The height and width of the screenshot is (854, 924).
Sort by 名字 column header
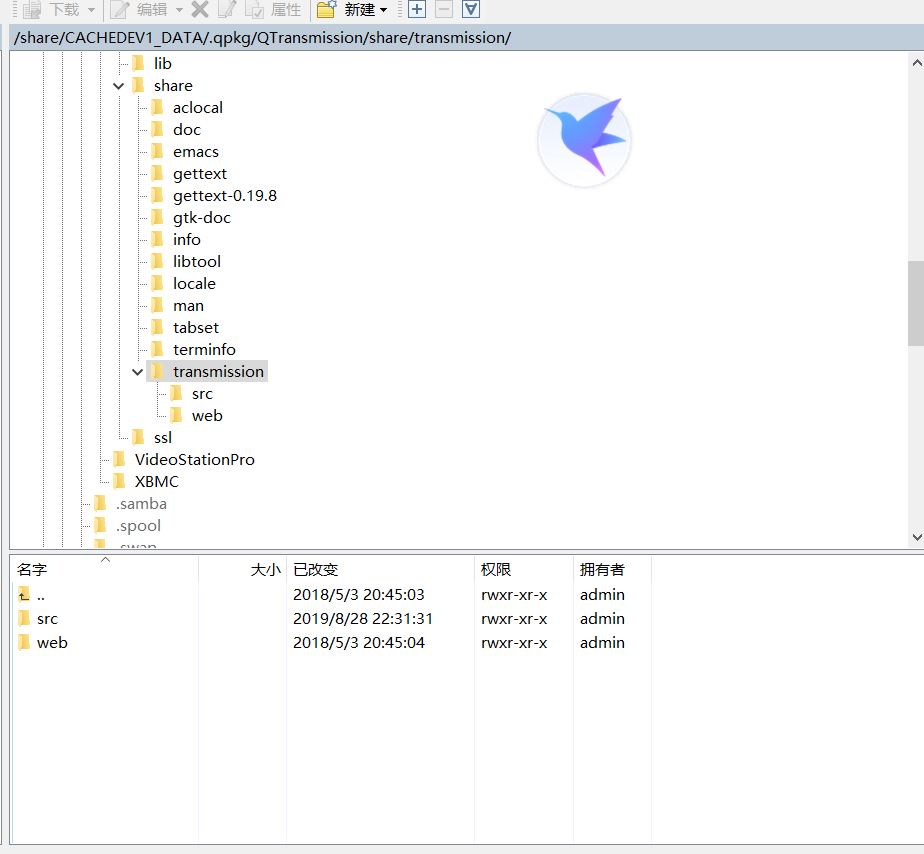[x=32, y=570]
